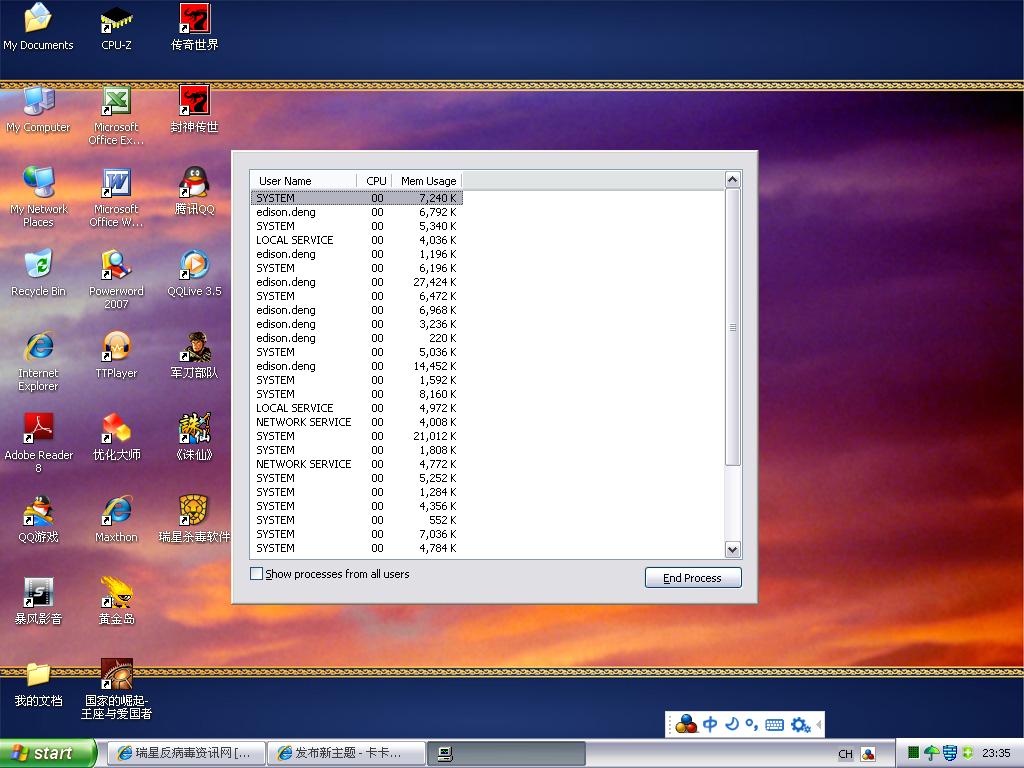Click the process list scroll up arrow
This screenshot has height=768, width=1024.
click(732, 180)
